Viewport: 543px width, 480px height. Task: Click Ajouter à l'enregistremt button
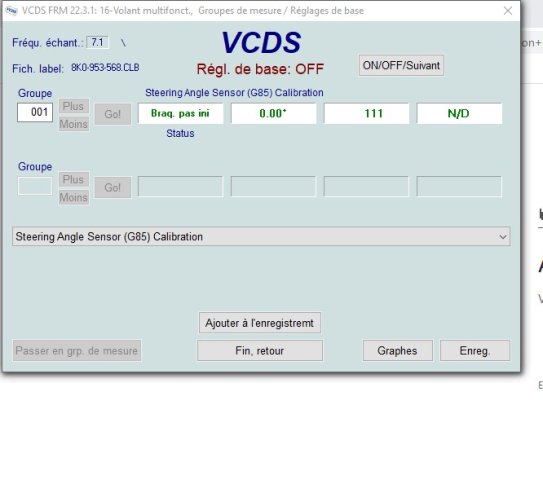tap(259, 323)
